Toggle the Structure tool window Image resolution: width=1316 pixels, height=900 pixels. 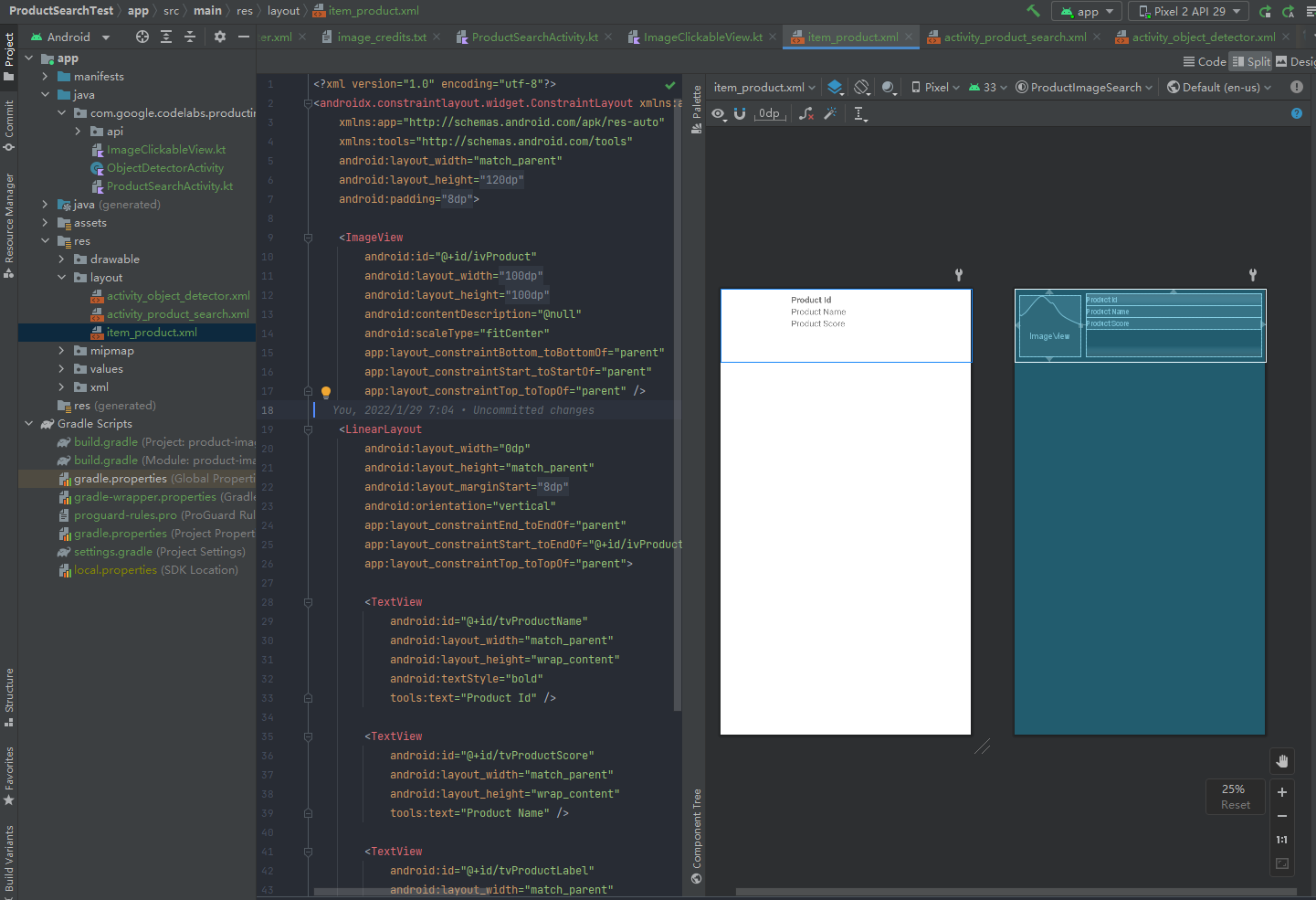(9, 697)
